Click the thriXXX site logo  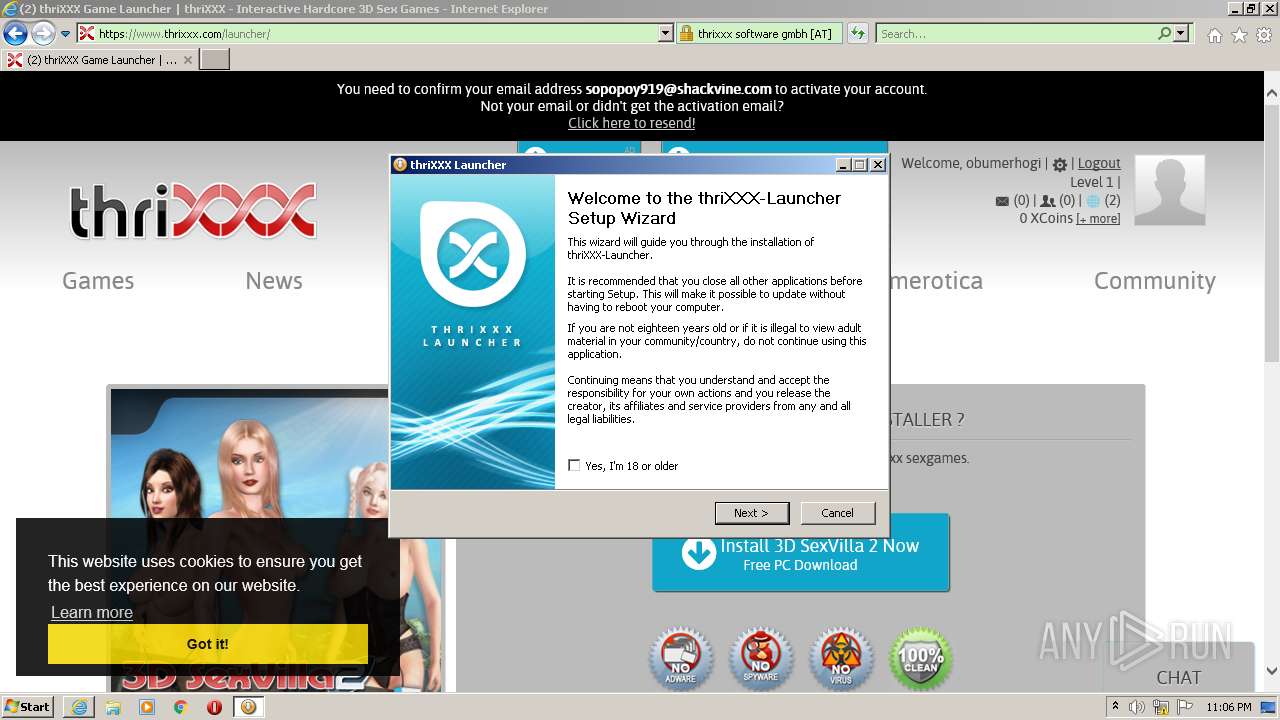click(193, 212)
